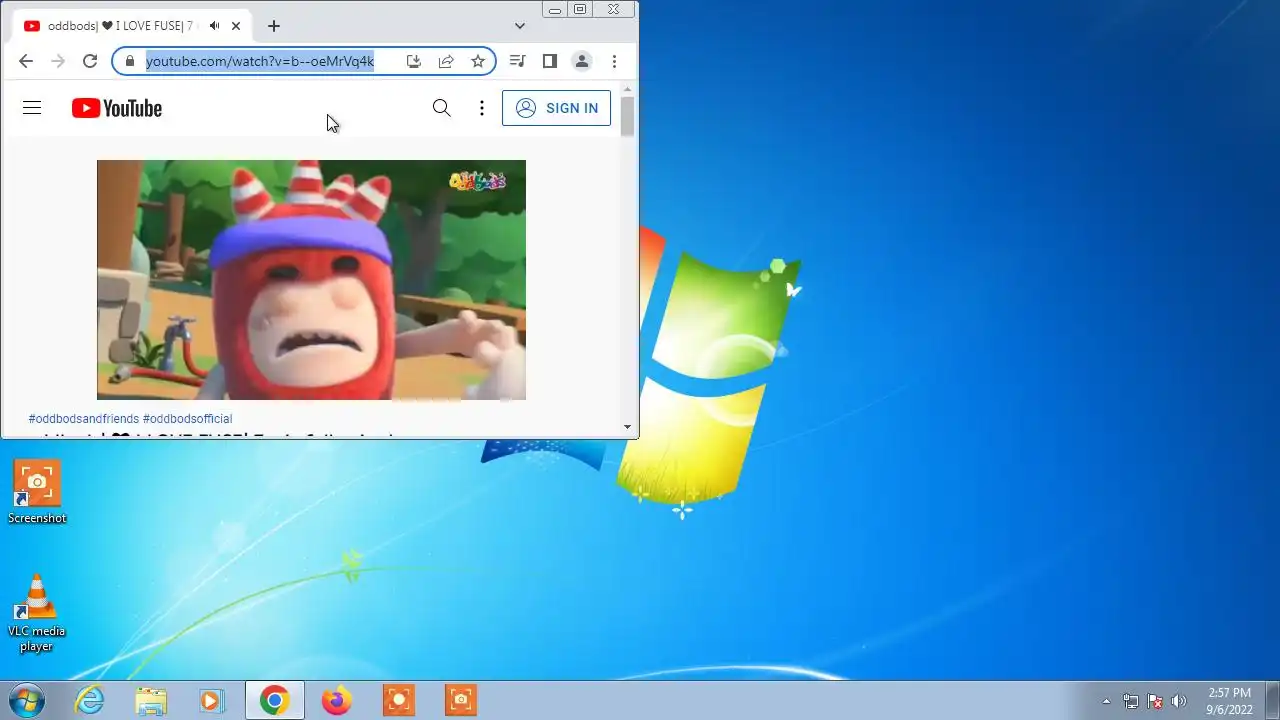Reload the YouTube page
Image resolution: width=1280 pixels, height=720 pixels.
pyautogui.click(x=90, y=61)
